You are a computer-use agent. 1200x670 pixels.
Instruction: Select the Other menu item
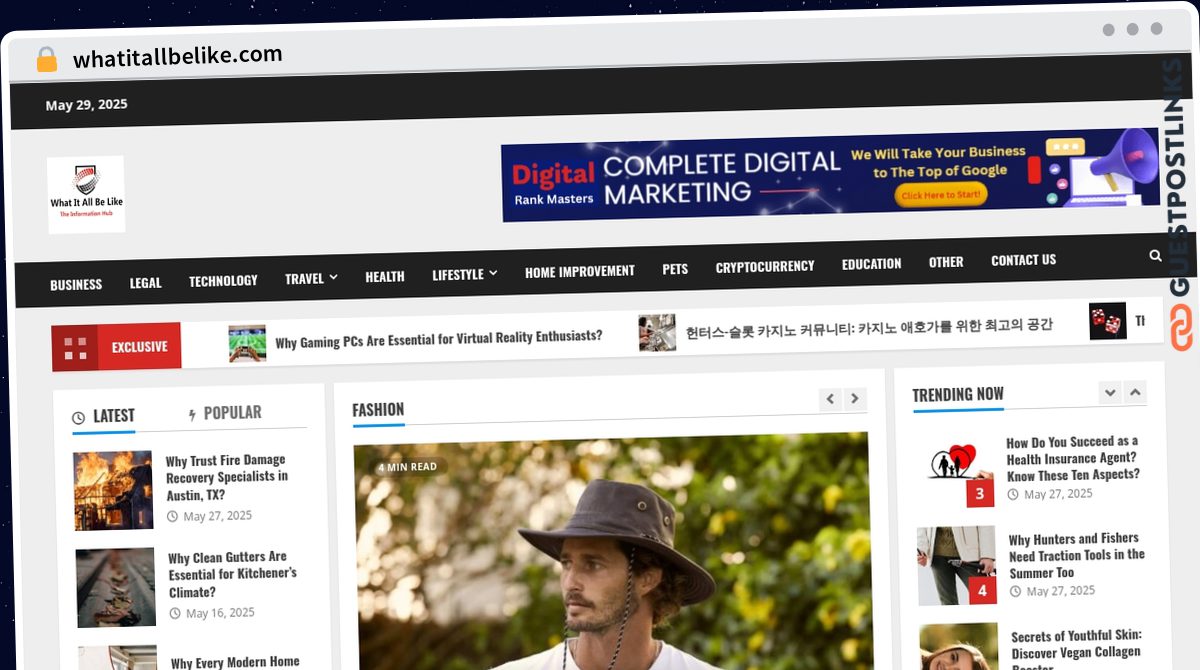(946, 262)
